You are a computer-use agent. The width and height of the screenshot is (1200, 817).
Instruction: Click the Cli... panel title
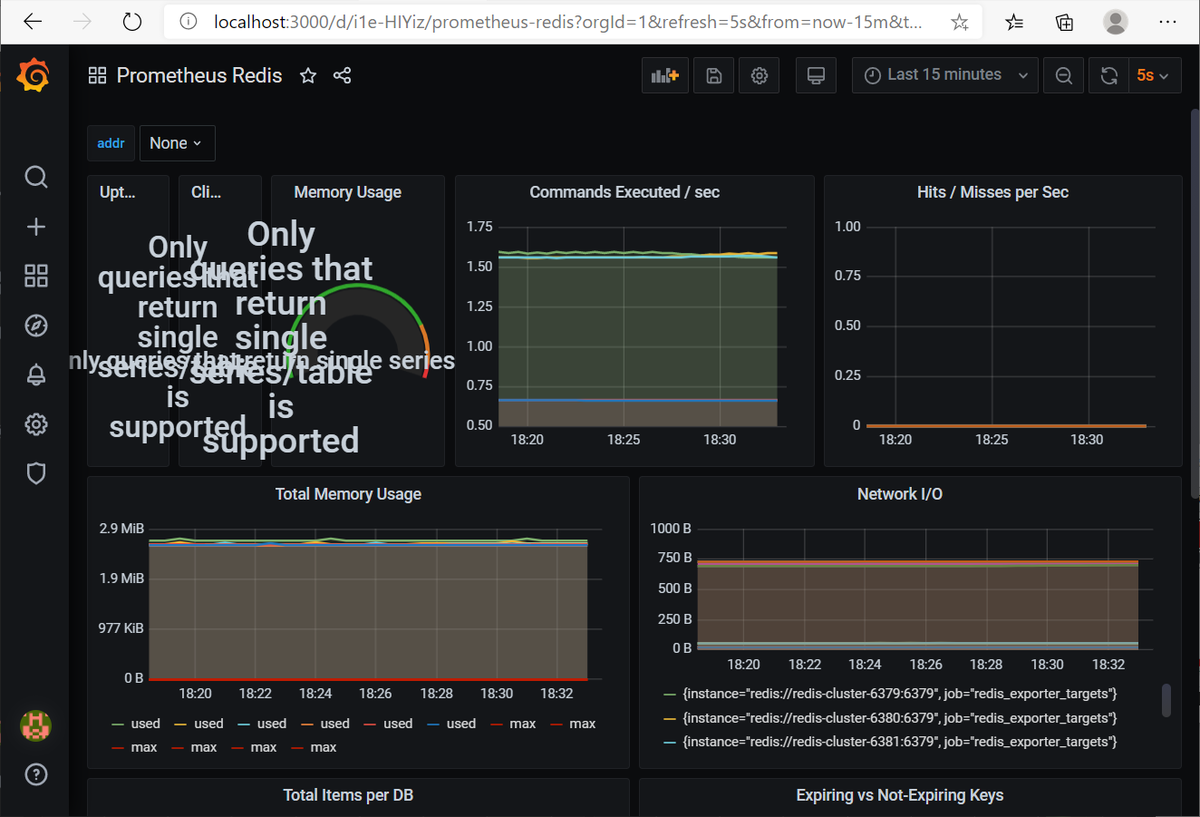206,192
